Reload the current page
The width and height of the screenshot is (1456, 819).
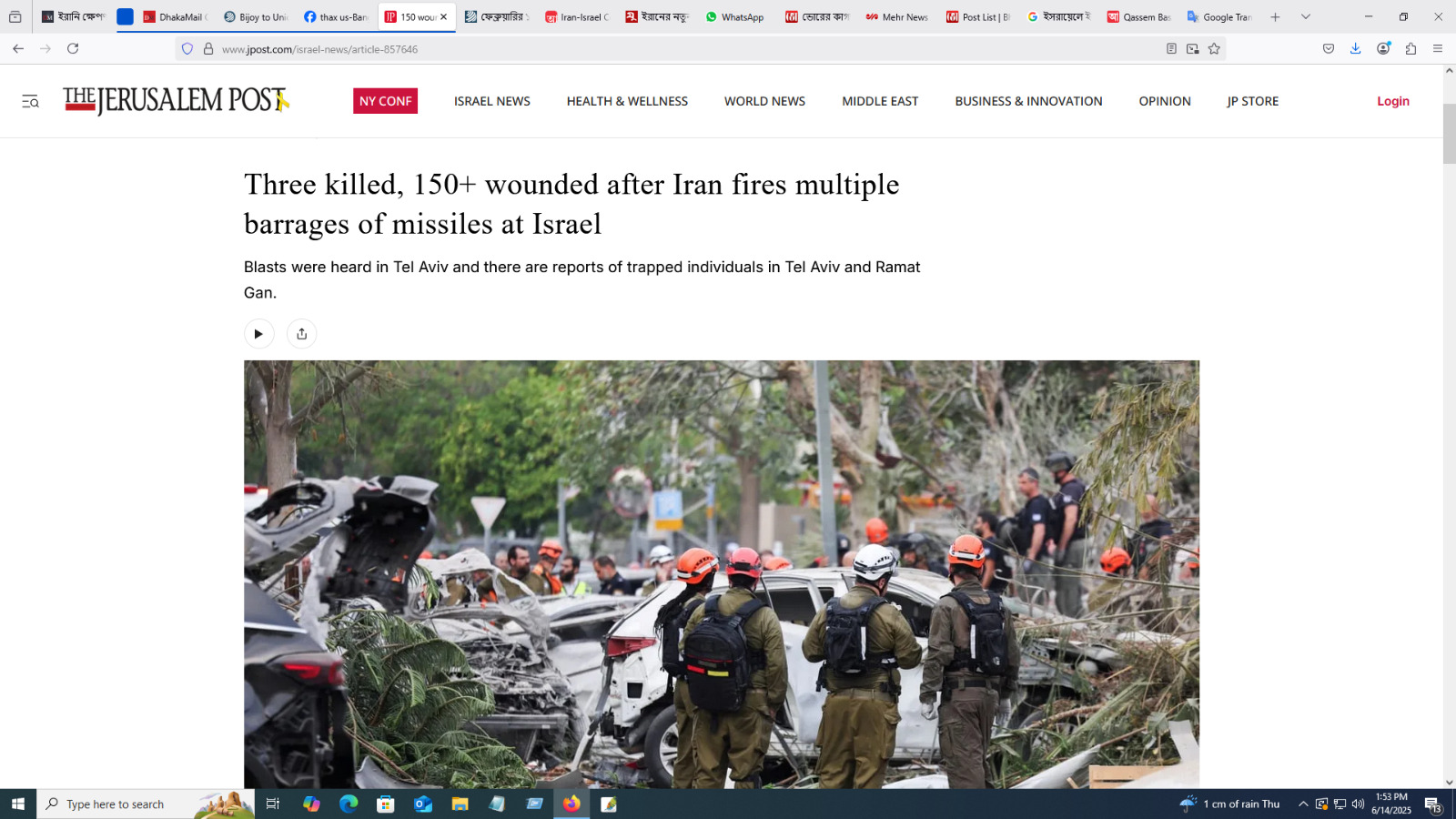tap(73, 49)
